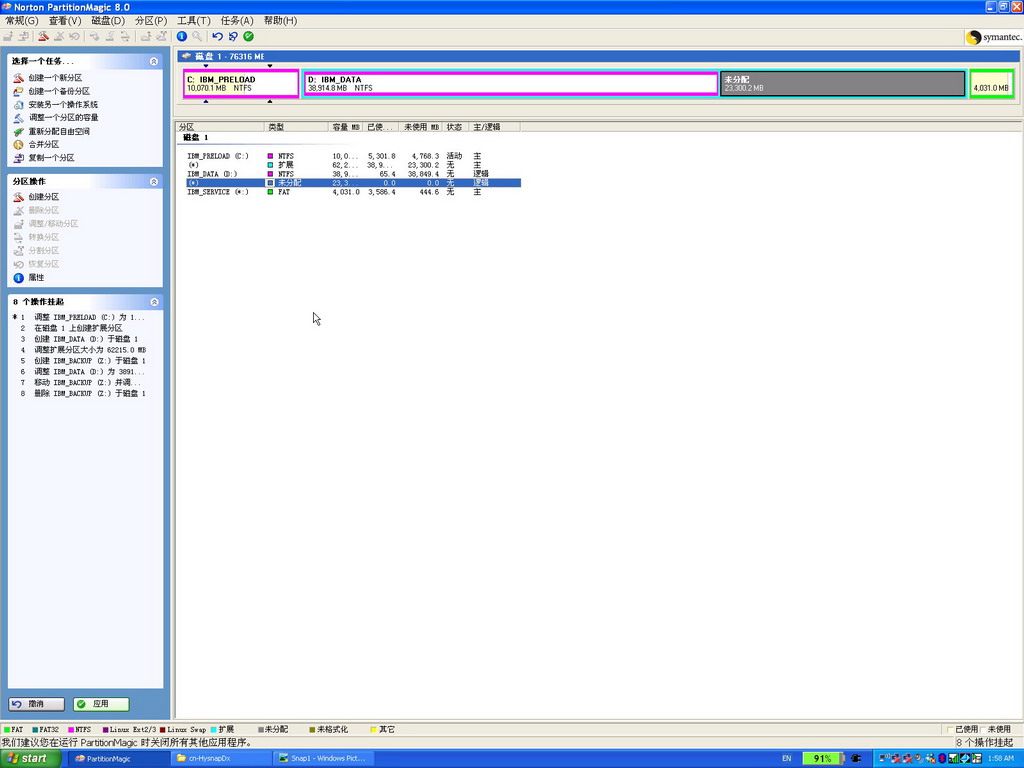Toggle the 未使用 legend checkbox
This screenshot has height=768, width=1024.
click(983, 730)
